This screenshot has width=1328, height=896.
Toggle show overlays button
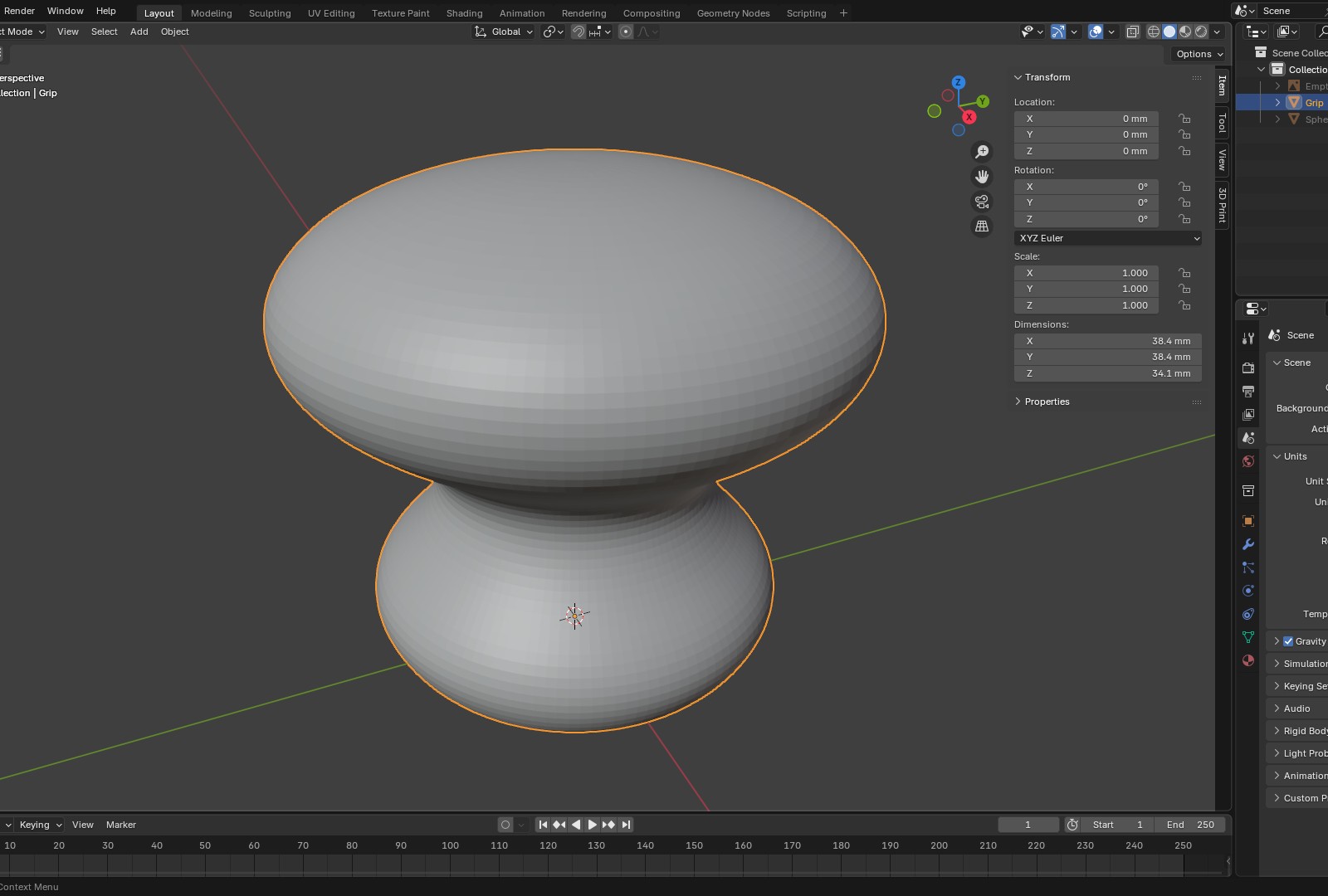1096,32
